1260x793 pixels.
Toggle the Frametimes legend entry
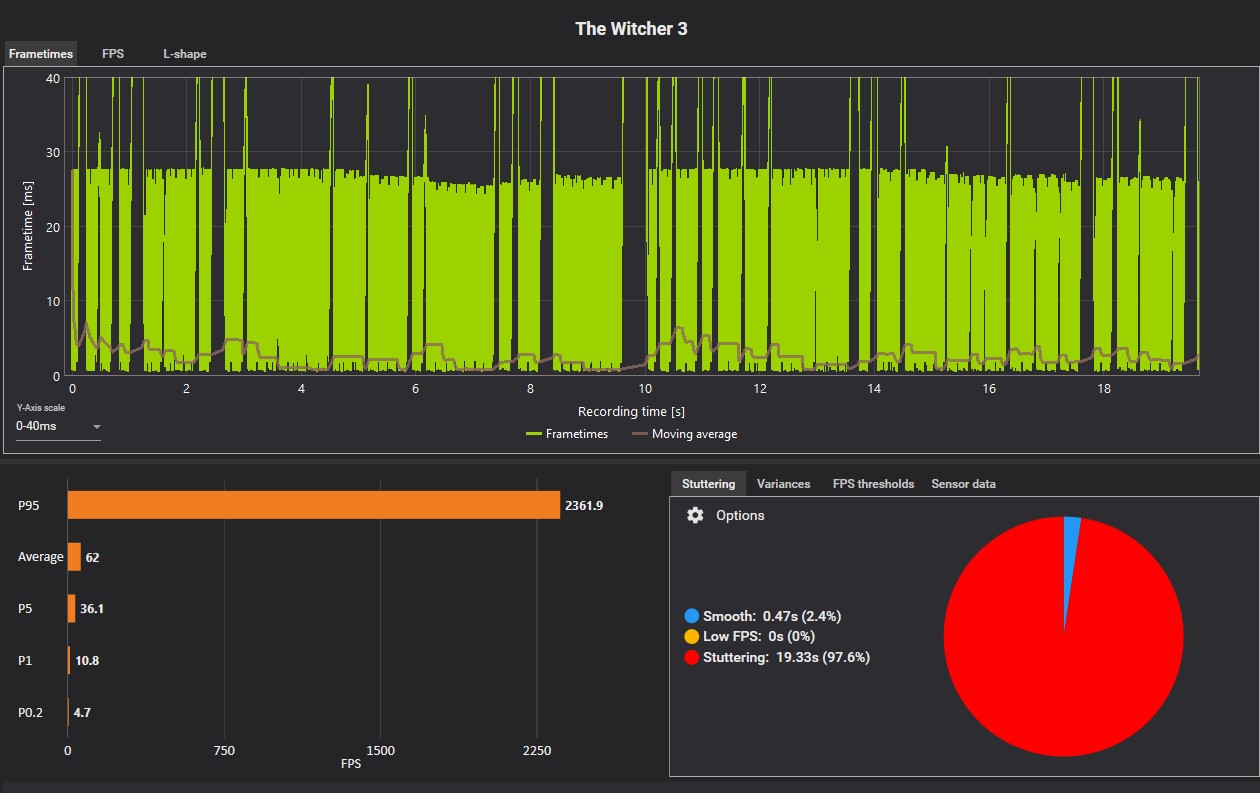(x=565, y=434)
